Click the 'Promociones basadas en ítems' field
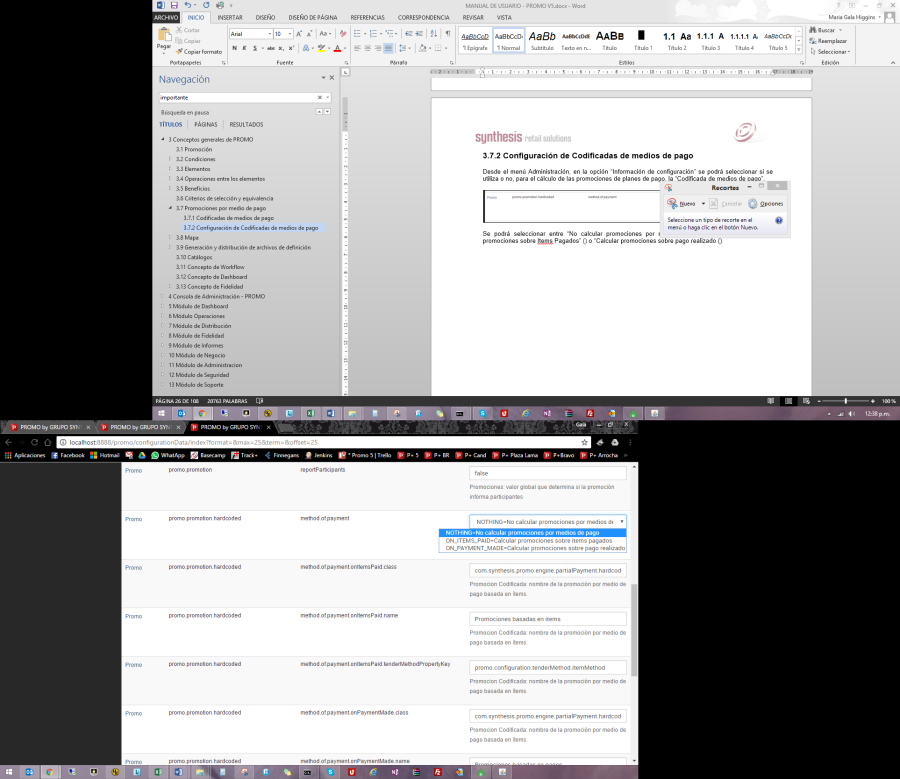Viewport: 900px width, 779px height. click(548, 619)
